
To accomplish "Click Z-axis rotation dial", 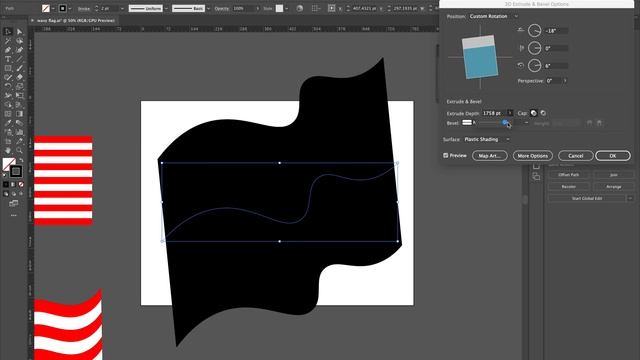I will tap(534, 65).
